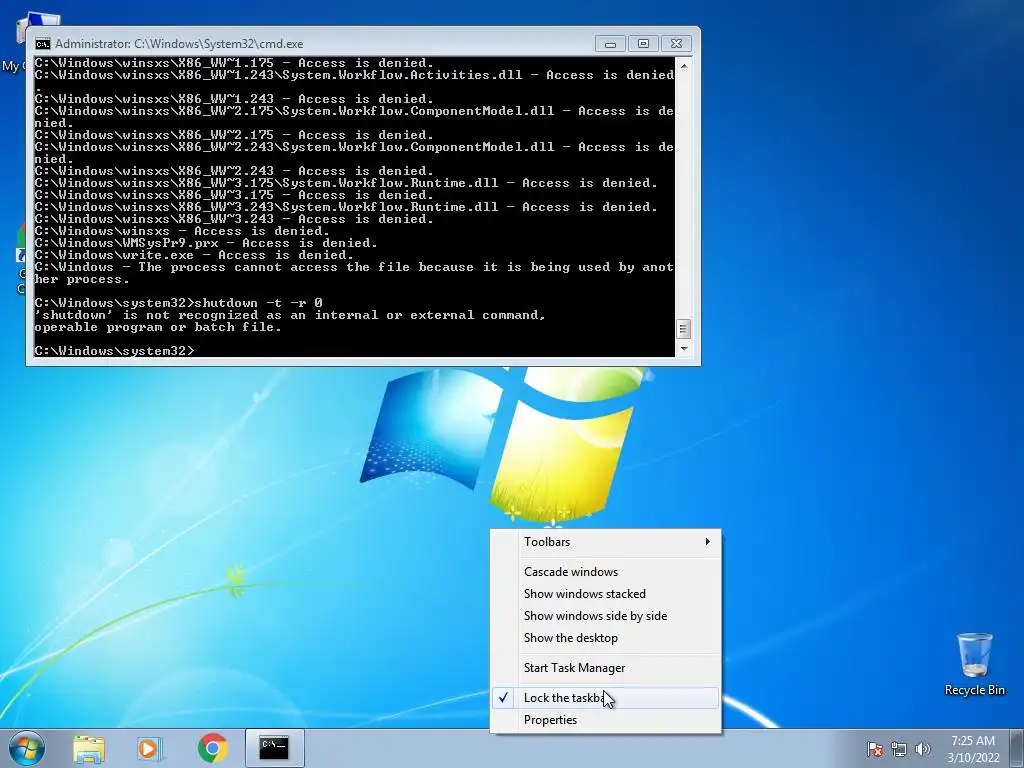Click the network status tray icon
The height and width of the screenshot is (768, 1024).
pos(899,749)
